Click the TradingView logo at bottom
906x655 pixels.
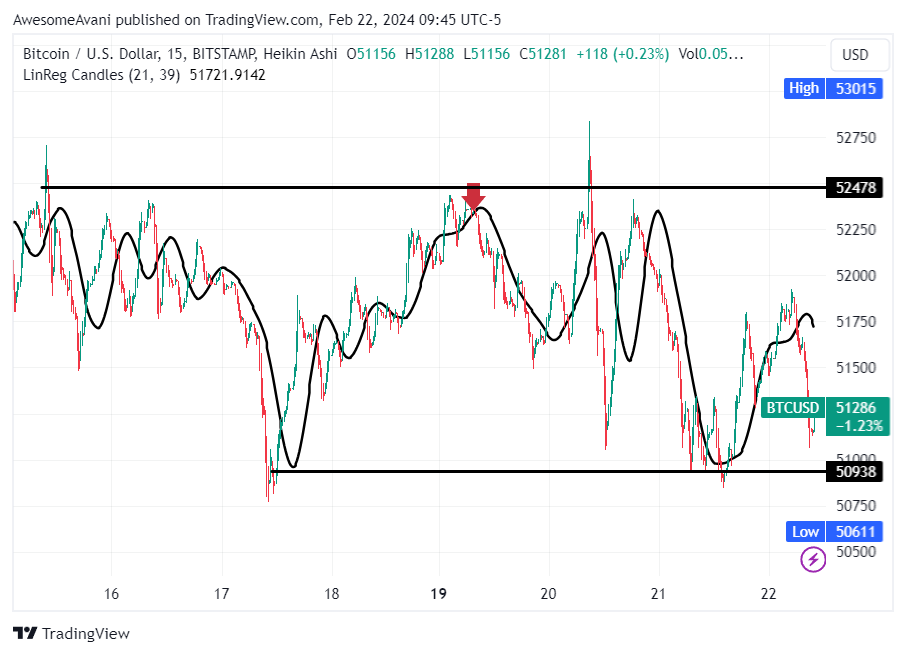coord(71,634)
